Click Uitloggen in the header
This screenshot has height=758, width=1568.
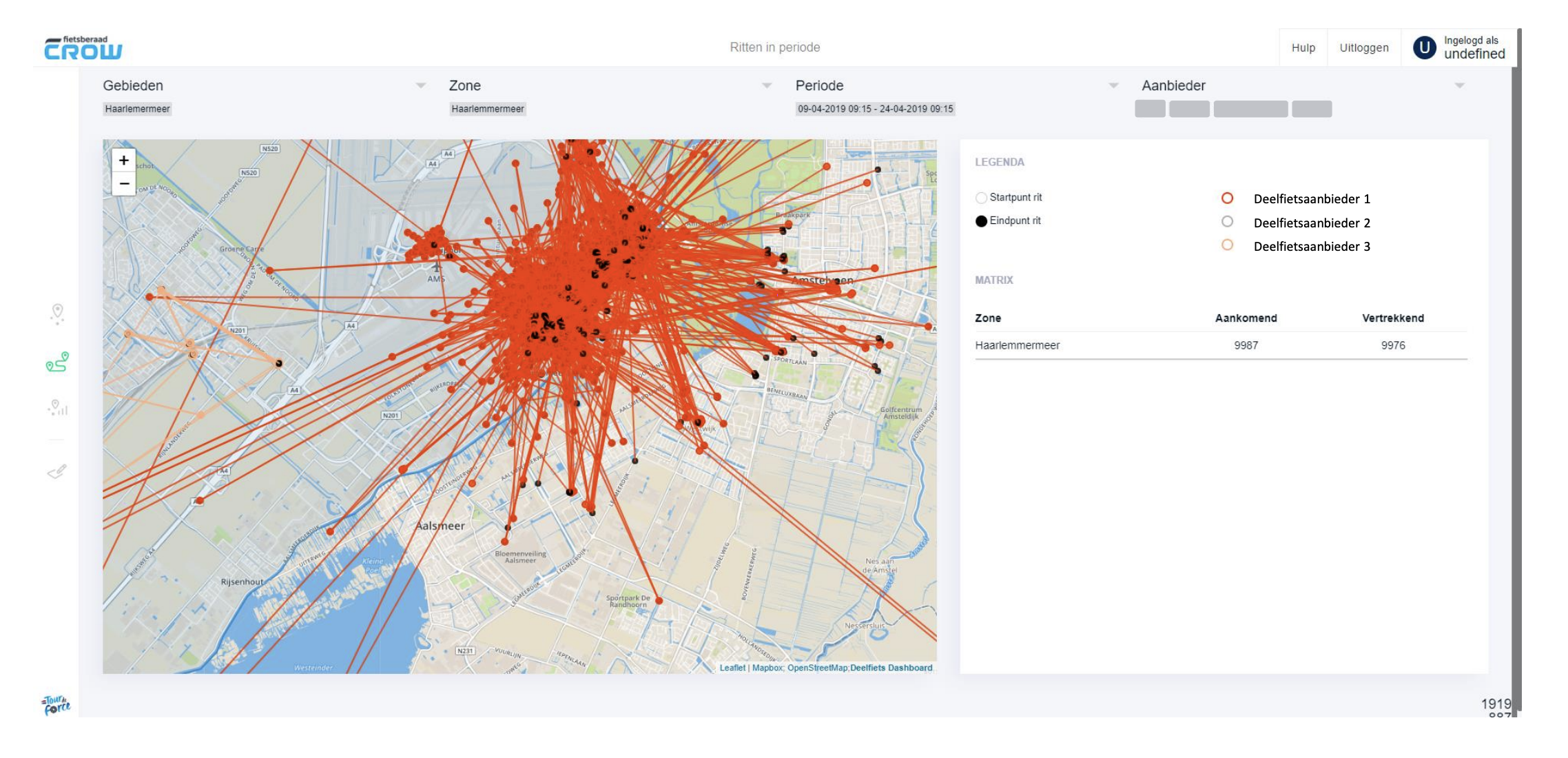click(x=1363, y=48)
